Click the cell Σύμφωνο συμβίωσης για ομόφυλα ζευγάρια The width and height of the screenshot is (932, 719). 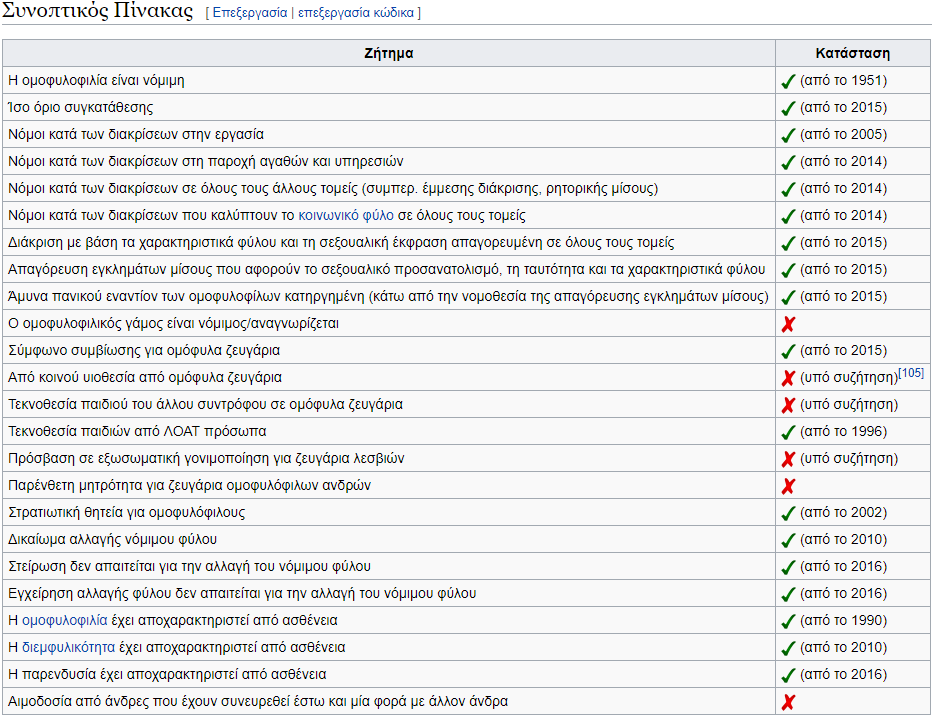pos(389,350)
